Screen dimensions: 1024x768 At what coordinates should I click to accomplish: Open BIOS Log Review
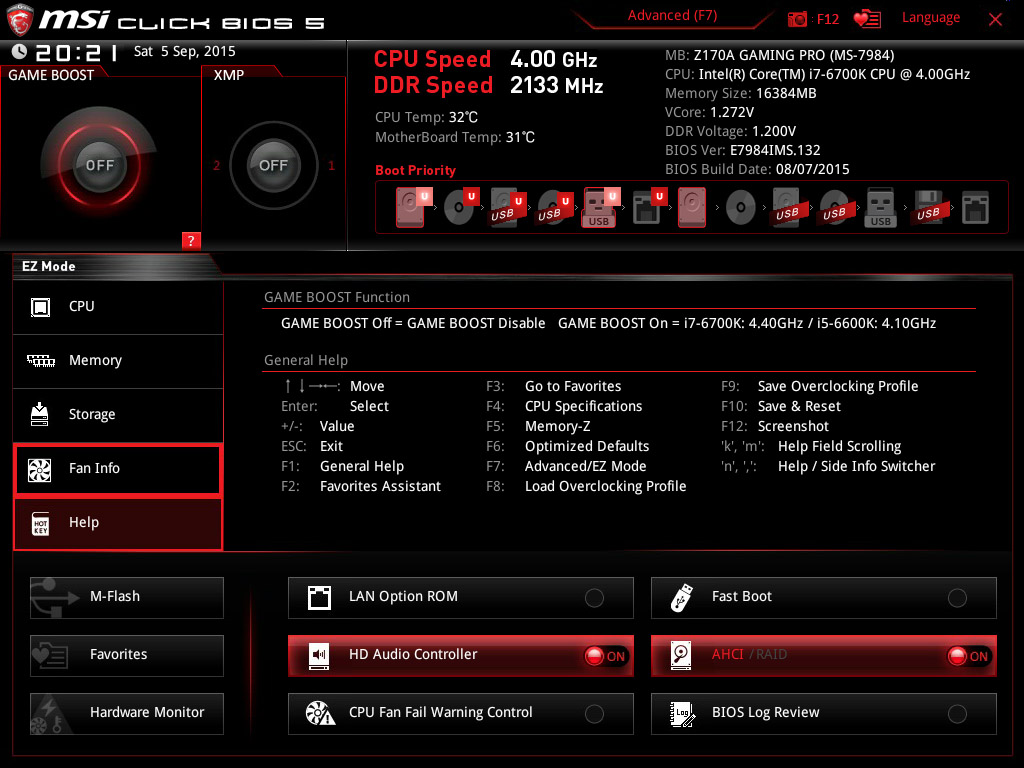click(x=824, y=714)
